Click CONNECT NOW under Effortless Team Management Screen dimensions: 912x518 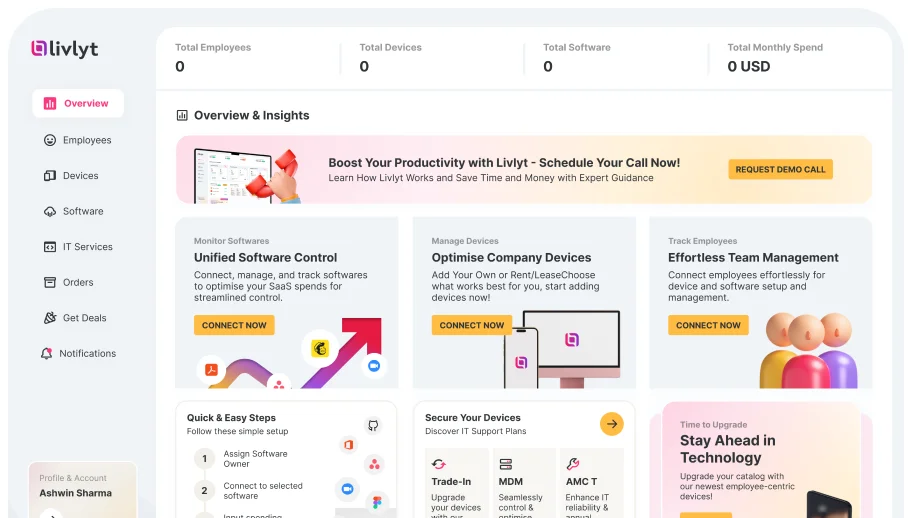[x=708, y=325]
